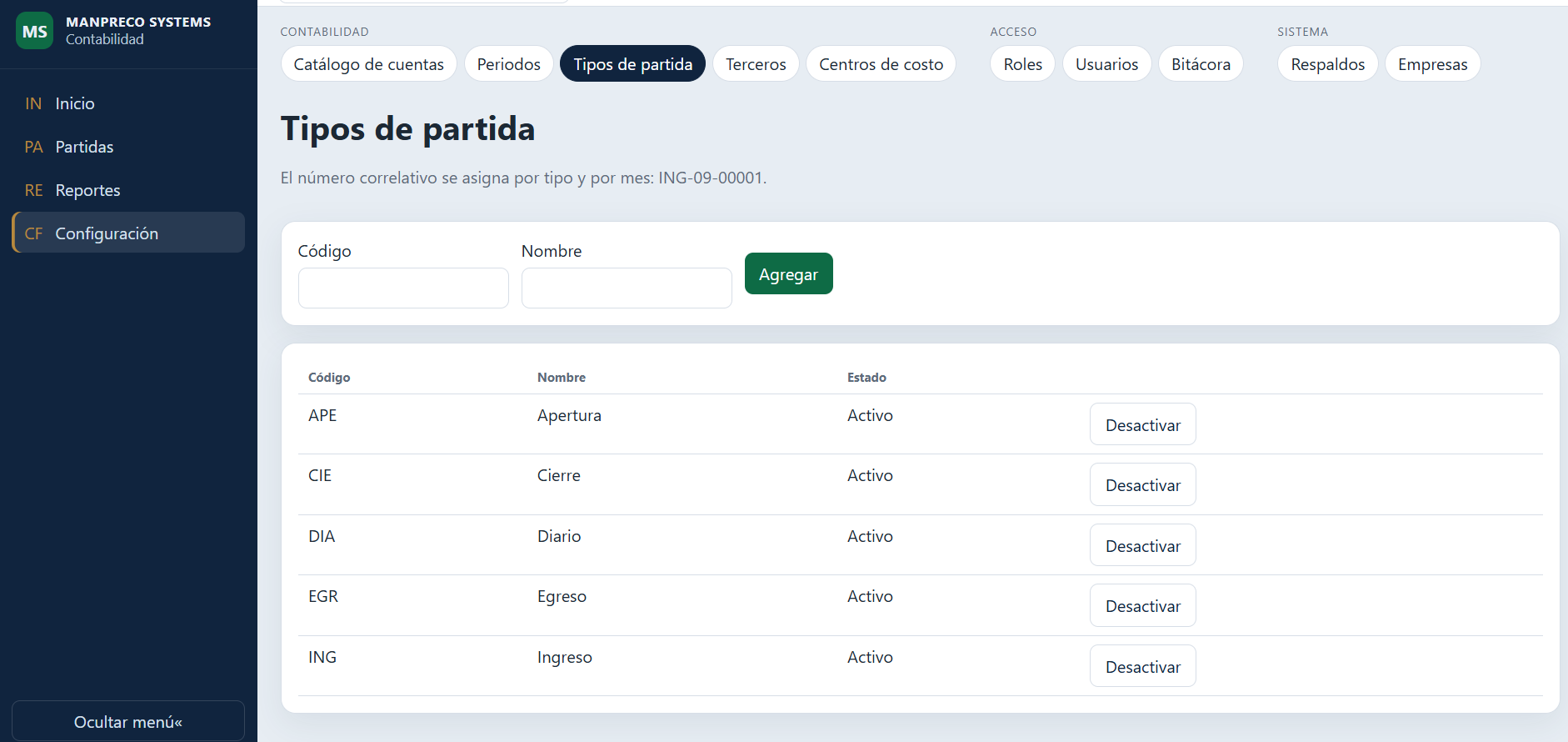Deactivate the Ingreso entry type
The width and height of the screenshot is (1568, 742).
tap(1142, 666)
